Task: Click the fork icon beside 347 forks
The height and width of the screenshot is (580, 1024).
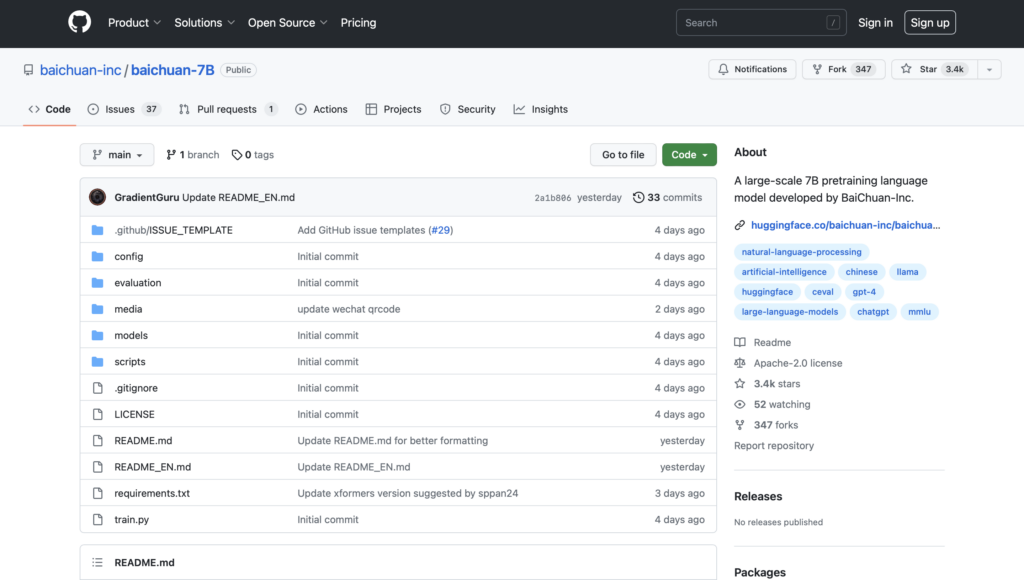Action: click(x=739, y=425)
